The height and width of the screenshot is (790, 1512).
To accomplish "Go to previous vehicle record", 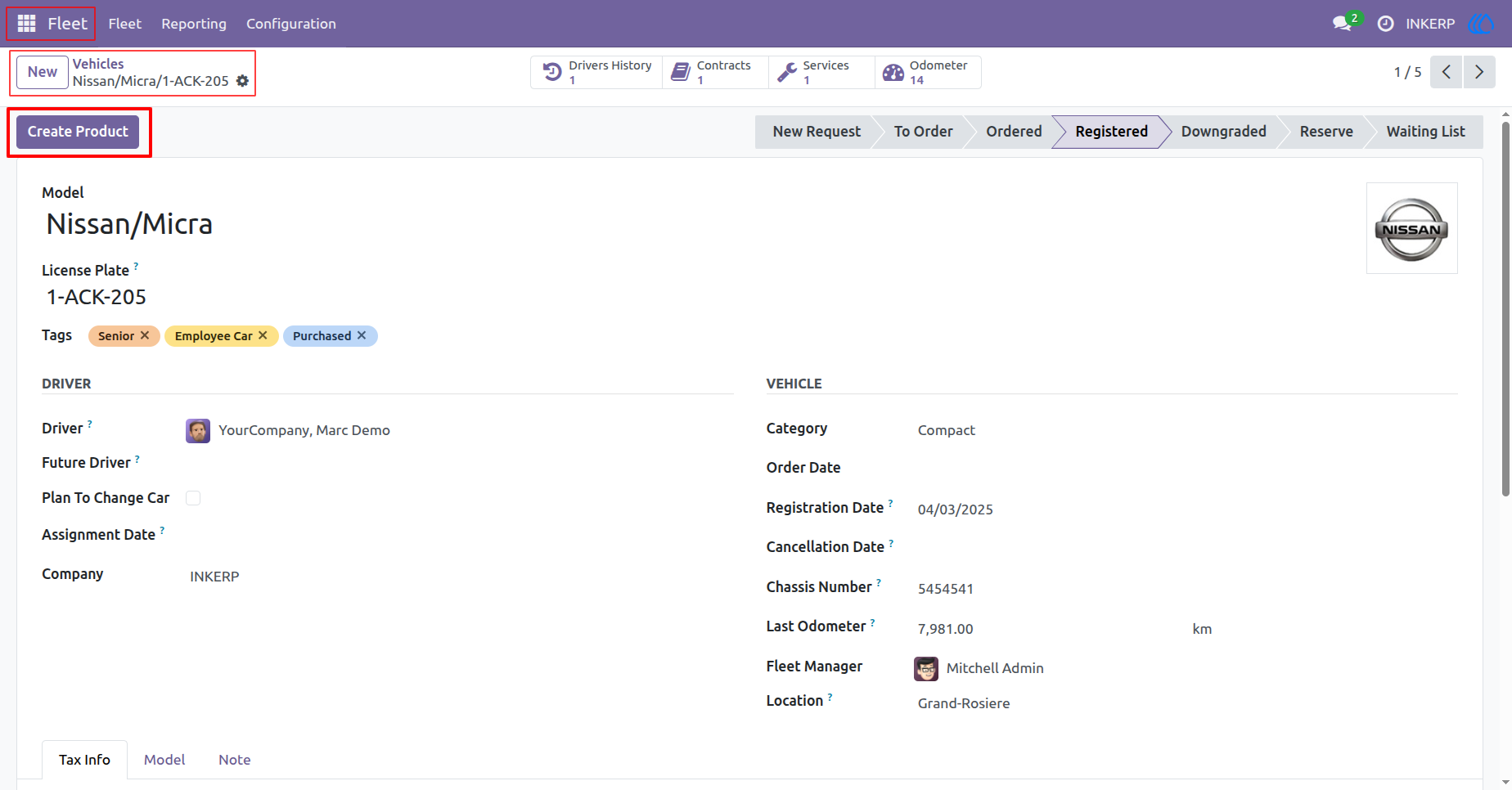I will [x=1447, y=72].
